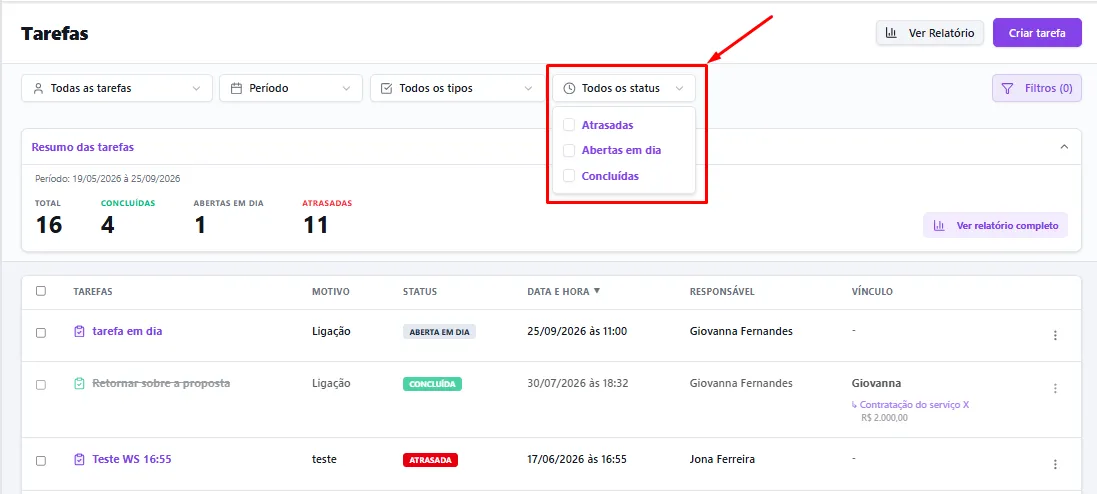The width and height of the screenshot is (1097, 494).
Task: Select the Retornar sobre a proposta row checkbox
Action: (41, 385)
